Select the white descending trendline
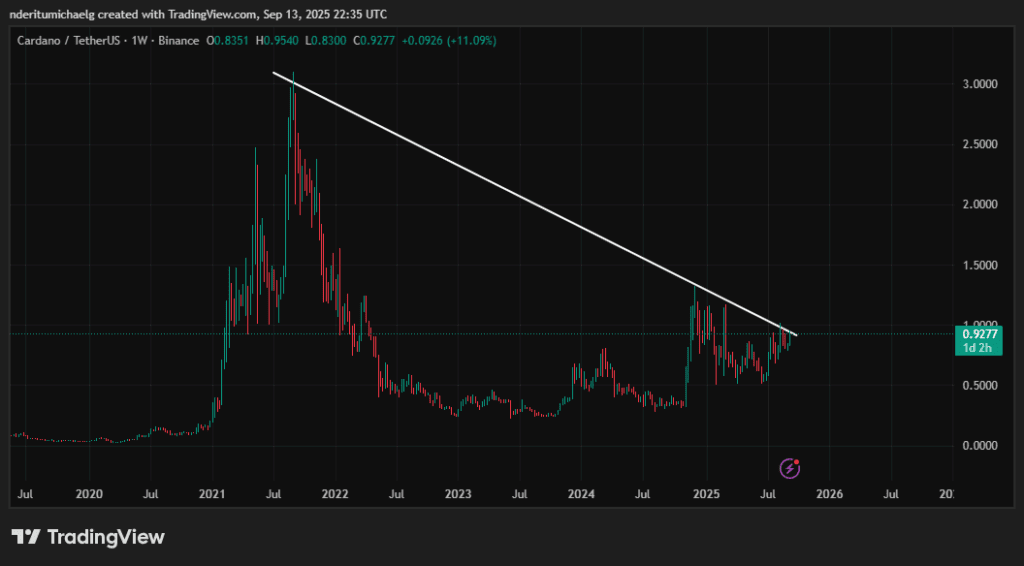Viewport: 1024px width, 566px height. point(535,204)
